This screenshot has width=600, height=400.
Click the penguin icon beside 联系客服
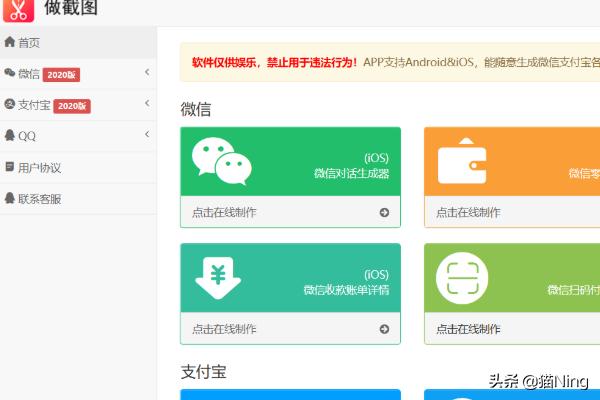[x=10, y=198]
